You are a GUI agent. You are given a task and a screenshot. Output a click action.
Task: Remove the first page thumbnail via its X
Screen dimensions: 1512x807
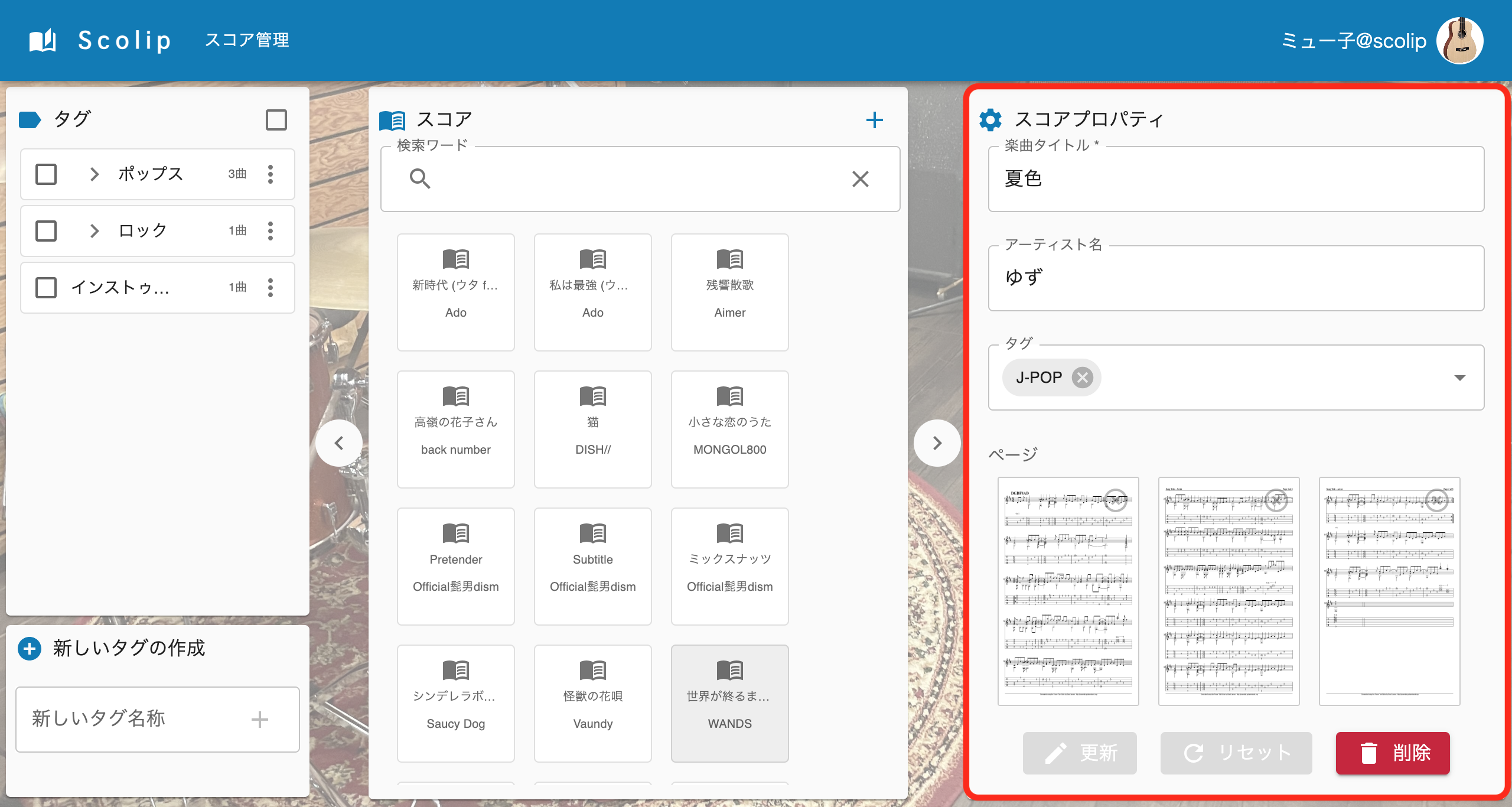(x=1116, y=500)
